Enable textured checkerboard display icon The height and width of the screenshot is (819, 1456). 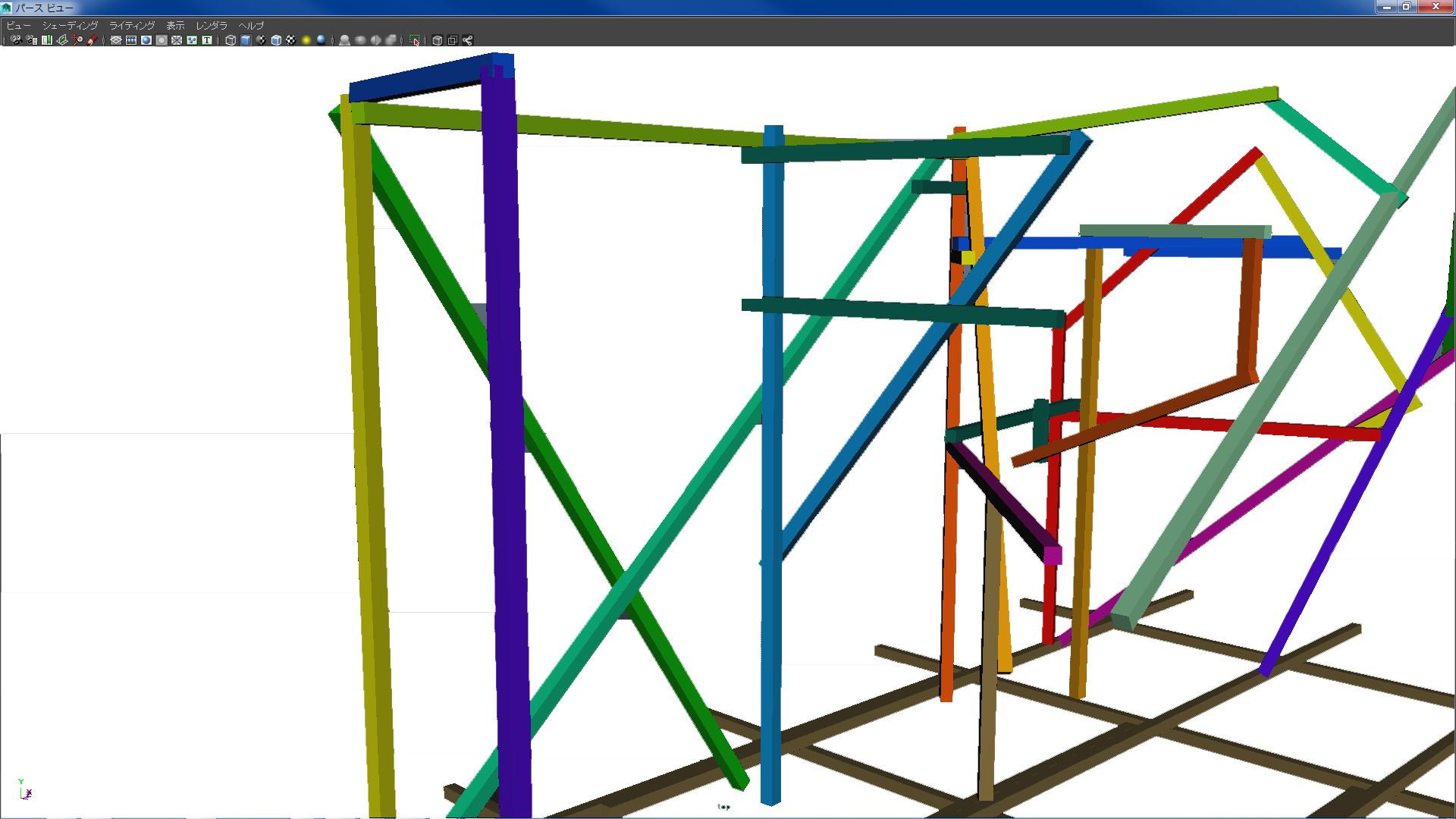(291, 40)
